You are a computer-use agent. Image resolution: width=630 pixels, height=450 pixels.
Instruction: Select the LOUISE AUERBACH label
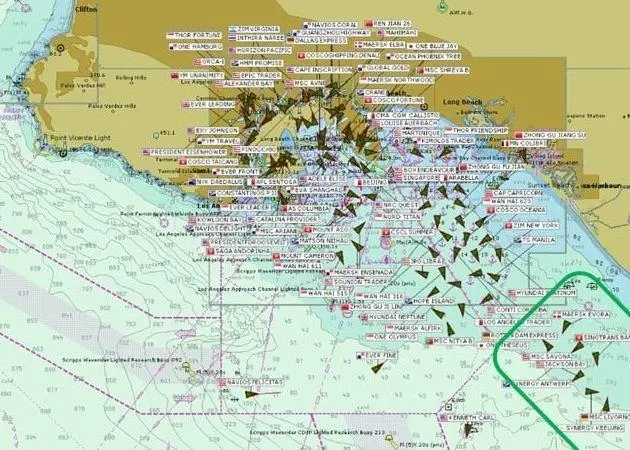pos(406,123)
